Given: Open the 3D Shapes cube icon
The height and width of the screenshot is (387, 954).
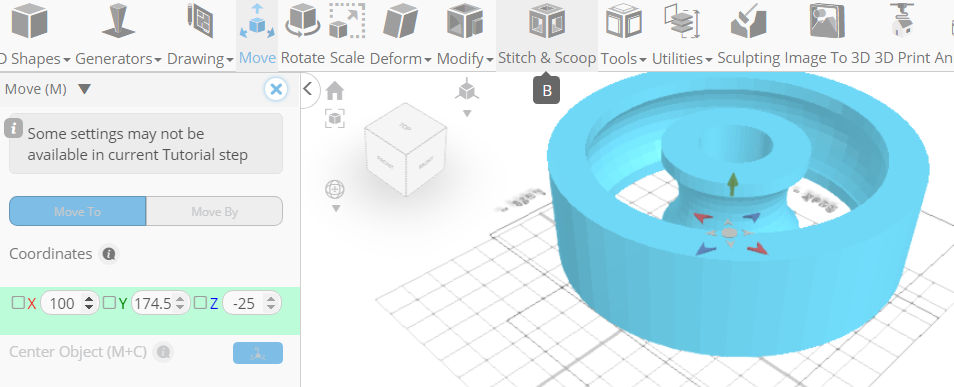Looking at the screenshot, I should [x=30, y=21].
